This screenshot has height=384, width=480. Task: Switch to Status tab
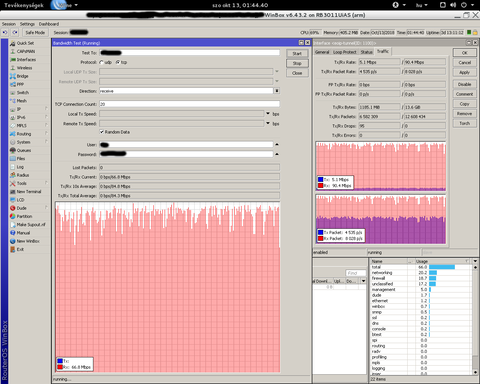(x=366, y=52)
